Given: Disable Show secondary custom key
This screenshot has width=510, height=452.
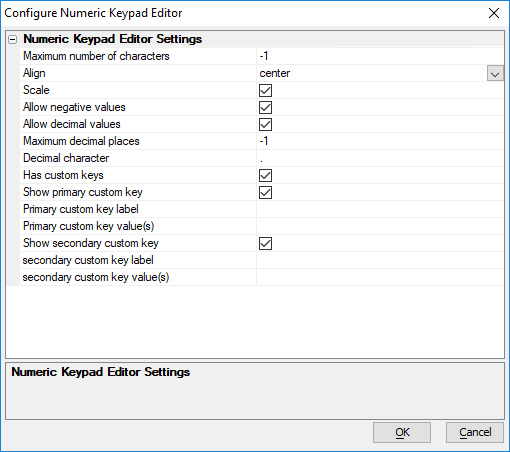Looking at the screenshot, I should coord(265,243).
